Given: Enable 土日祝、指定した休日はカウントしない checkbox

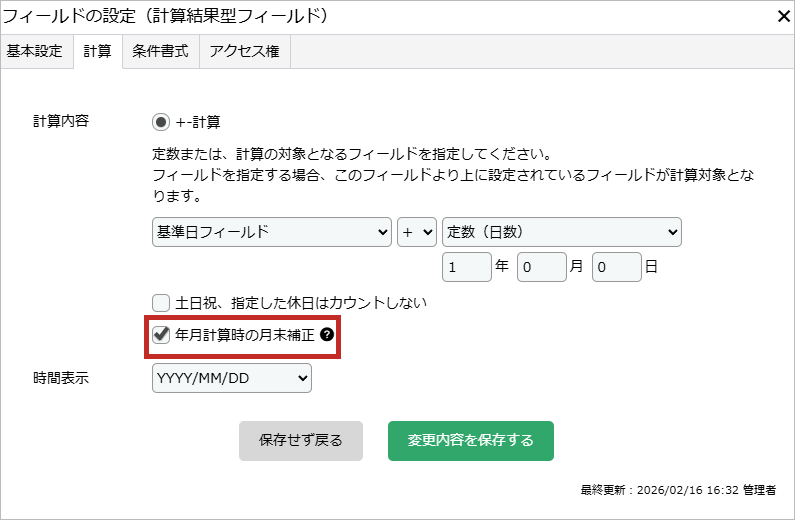Looking at the screenshot, I should click(x=161, y=302).
